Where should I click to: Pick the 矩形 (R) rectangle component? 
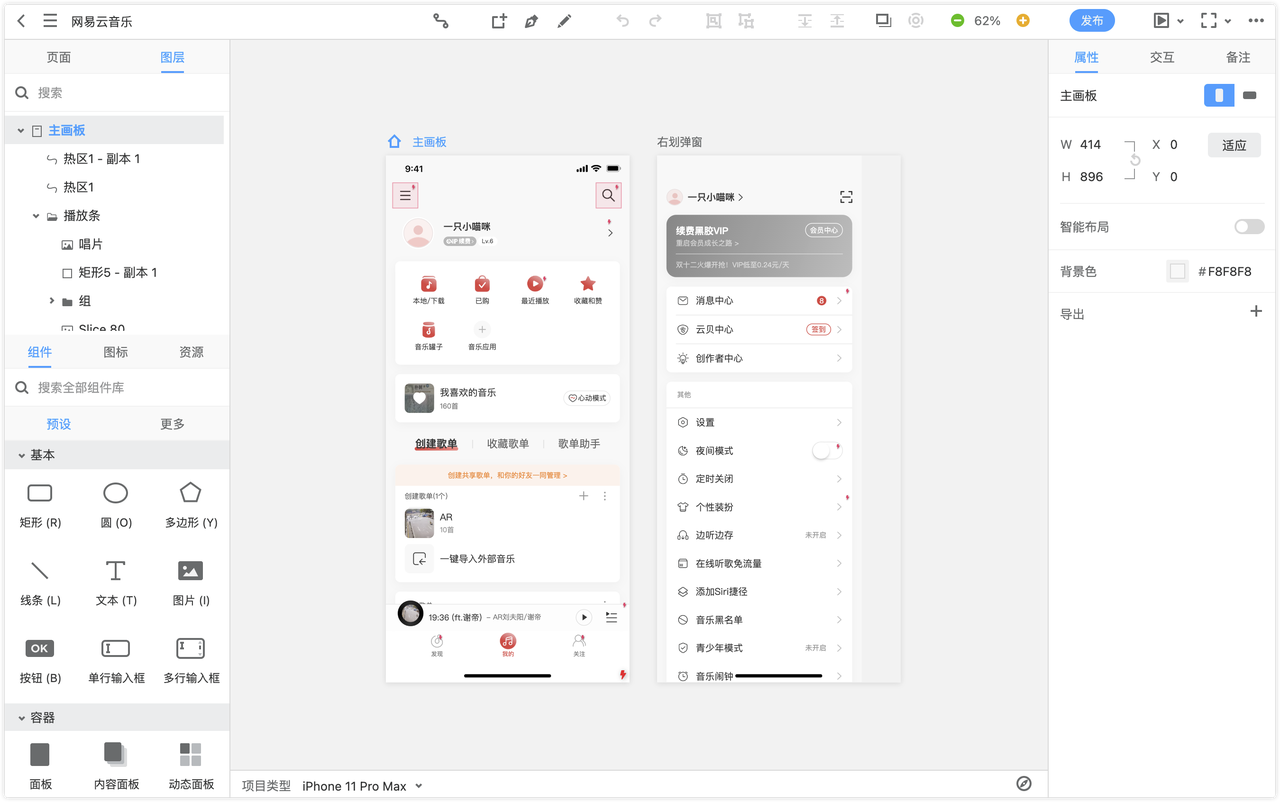(x=40, y=505)
